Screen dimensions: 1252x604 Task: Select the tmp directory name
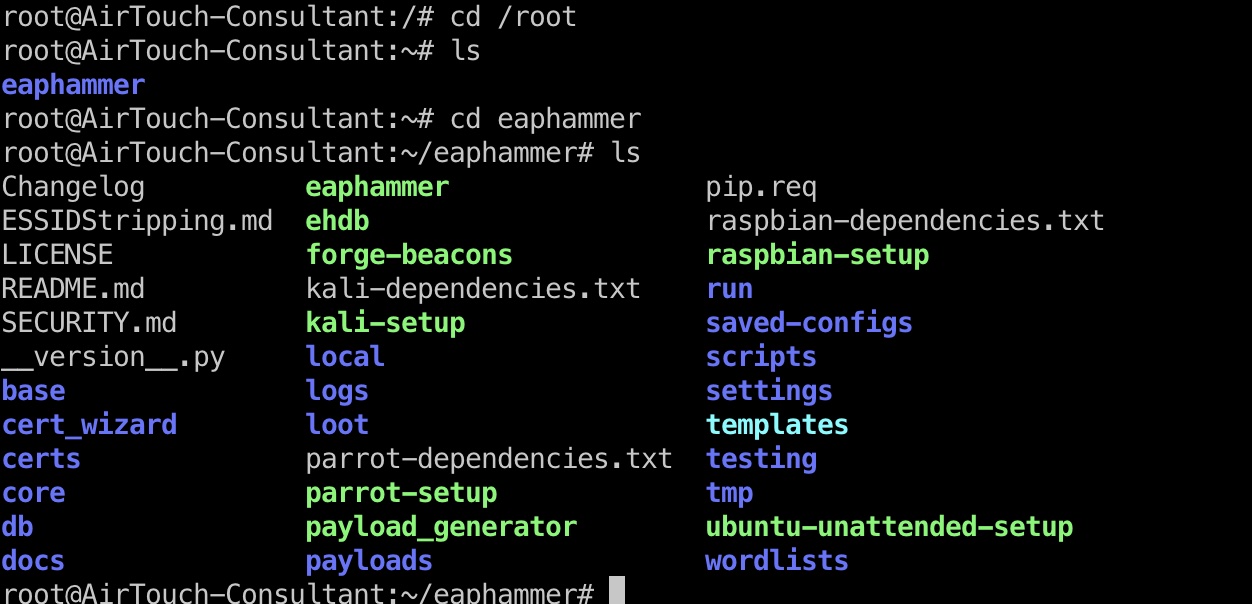(x=729, y=493)
